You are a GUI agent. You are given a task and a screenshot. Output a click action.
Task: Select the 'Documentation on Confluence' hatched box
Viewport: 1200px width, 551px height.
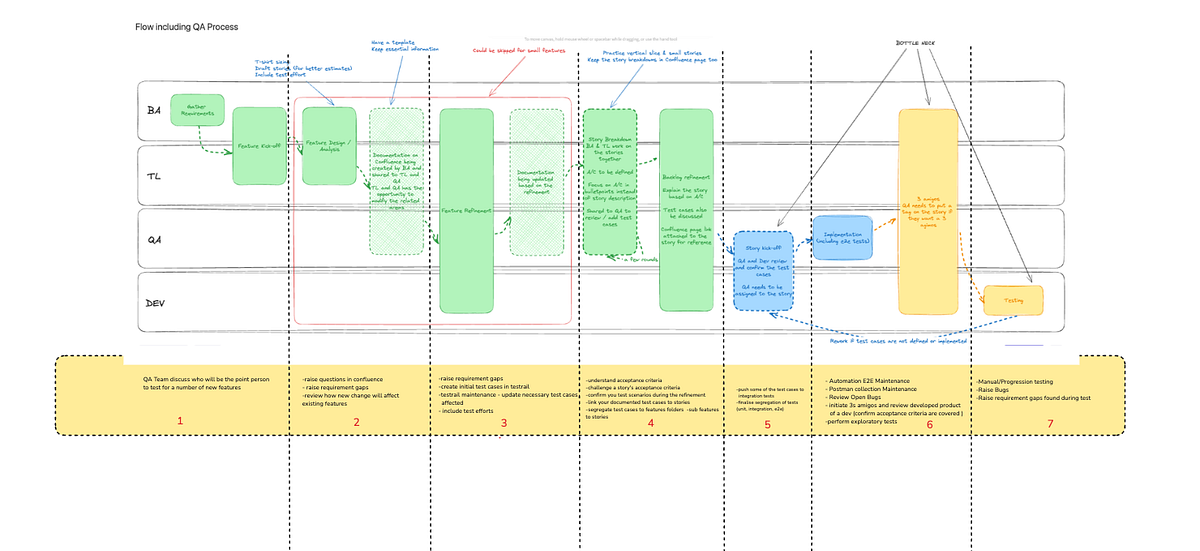396,181
